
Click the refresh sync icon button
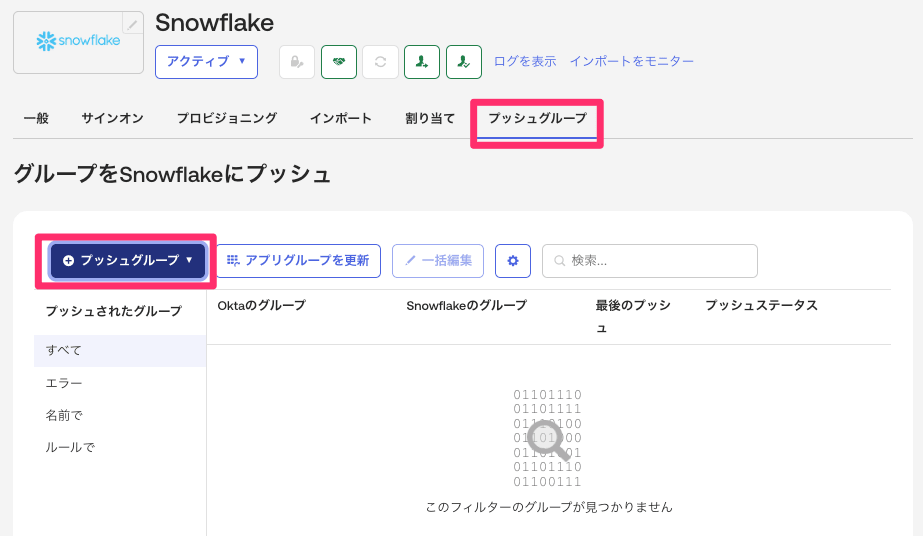tap(380, 62)
